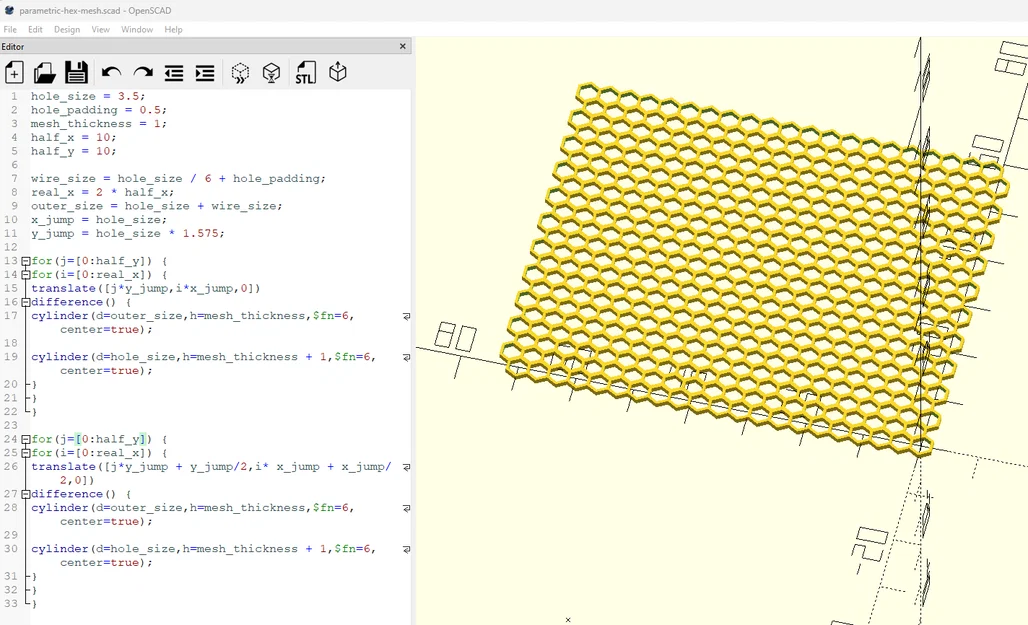1028x625 pixels.
Task: Click the New file icon in editor toolbar
Action: click(14, 73)
